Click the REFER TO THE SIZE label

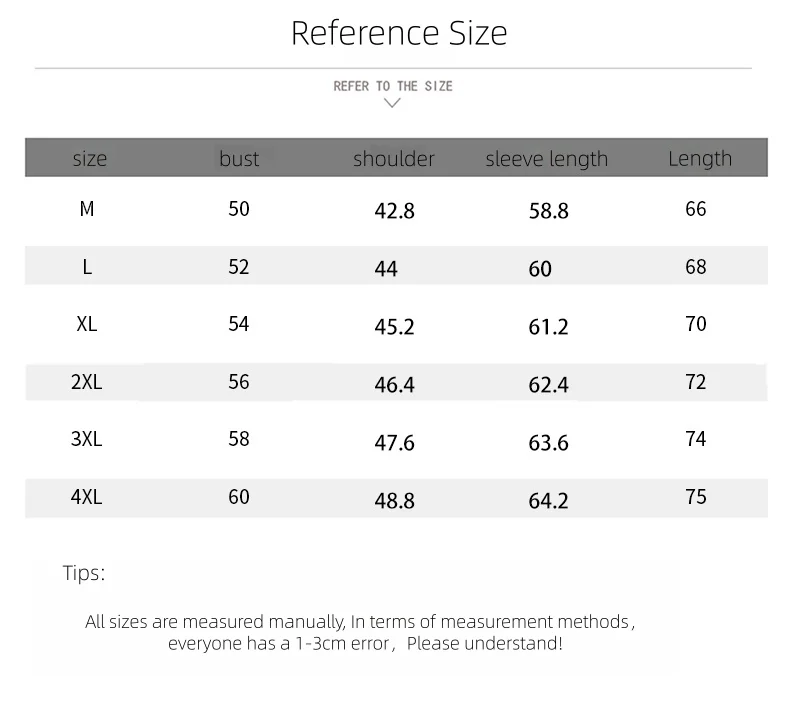[x=393, y=86]
